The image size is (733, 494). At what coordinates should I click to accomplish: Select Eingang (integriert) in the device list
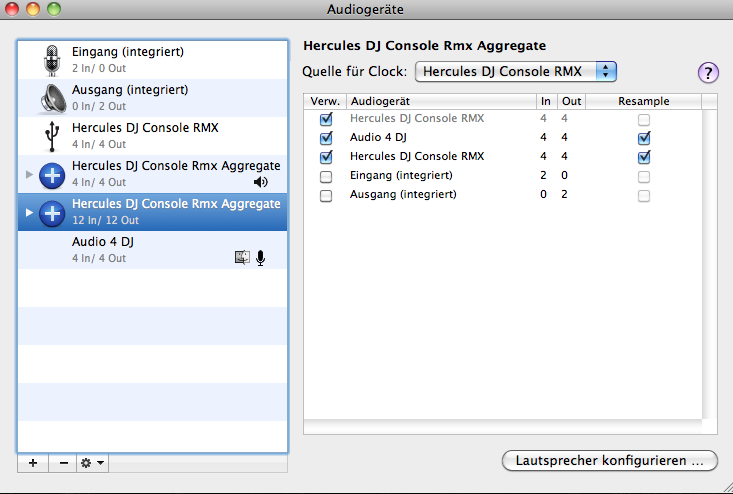152,60
